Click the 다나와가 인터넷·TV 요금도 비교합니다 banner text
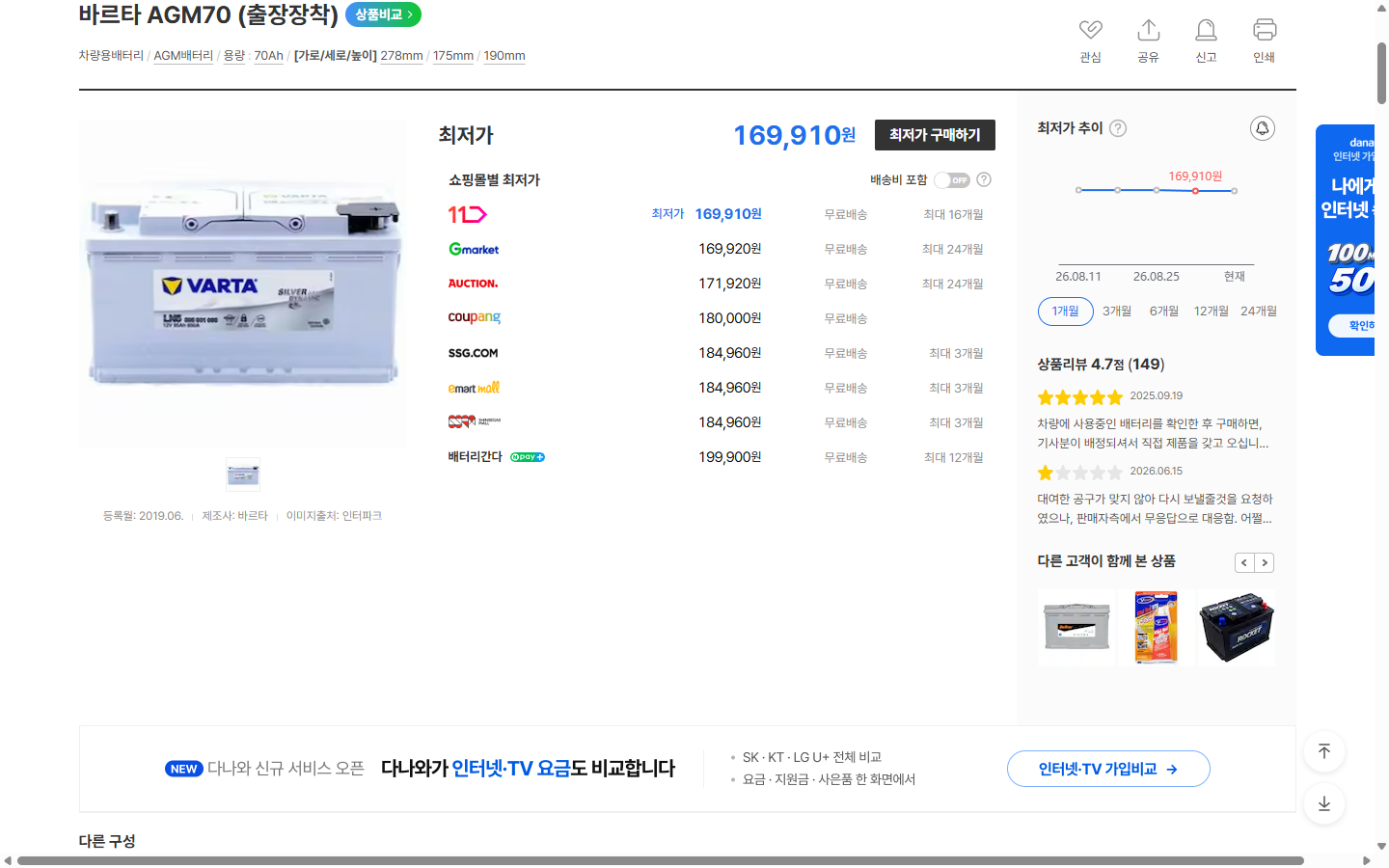 [x=528, y=769]
